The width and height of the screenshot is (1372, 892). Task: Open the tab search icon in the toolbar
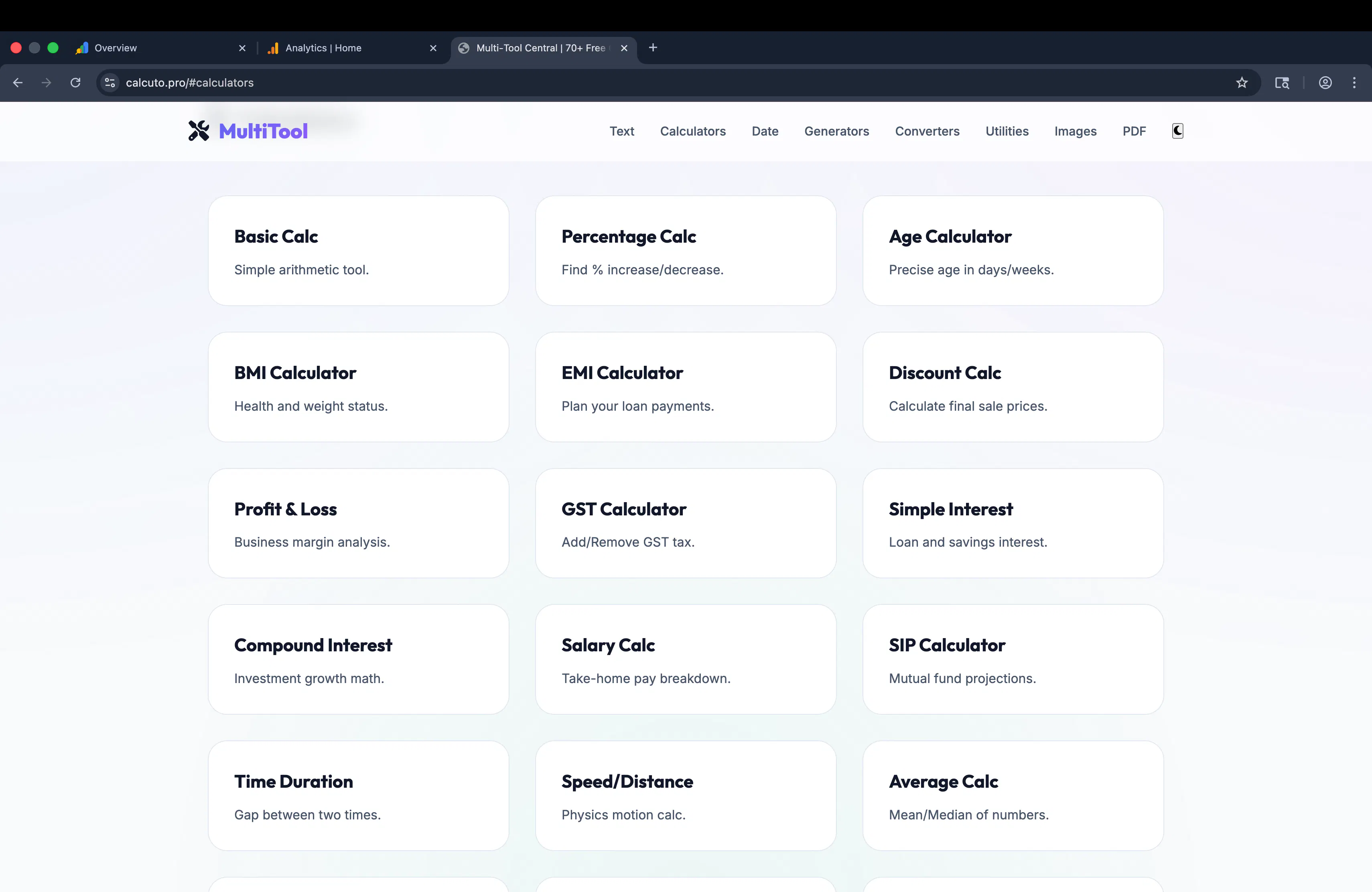[1282, 82]
